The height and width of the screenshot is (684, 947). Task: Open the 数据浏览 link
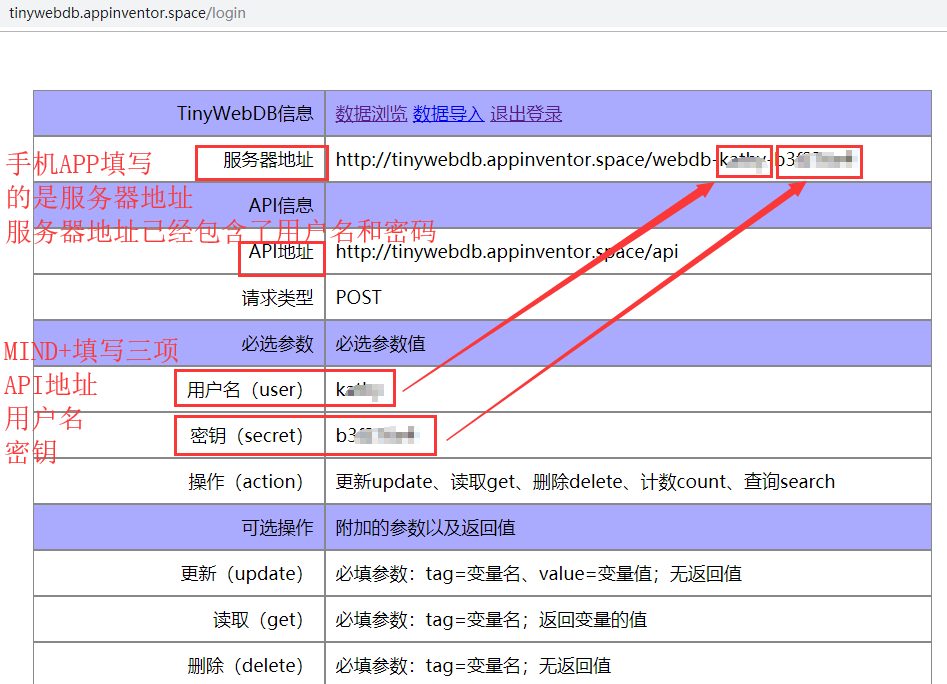tap(371, 113)
